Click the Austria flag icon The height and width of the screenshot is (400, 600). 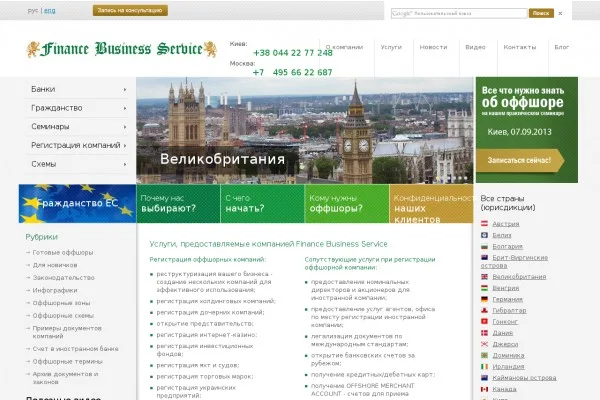[484, 224]
